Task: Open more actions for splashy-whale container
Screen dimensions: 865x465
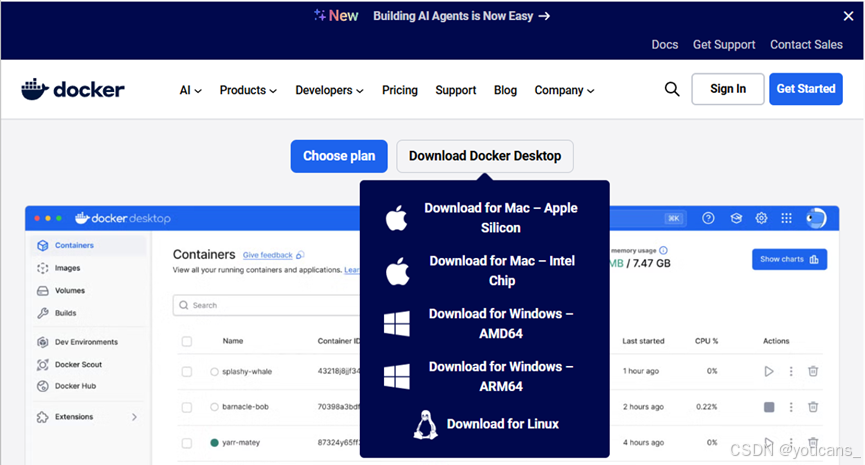Action: (791, 371)
